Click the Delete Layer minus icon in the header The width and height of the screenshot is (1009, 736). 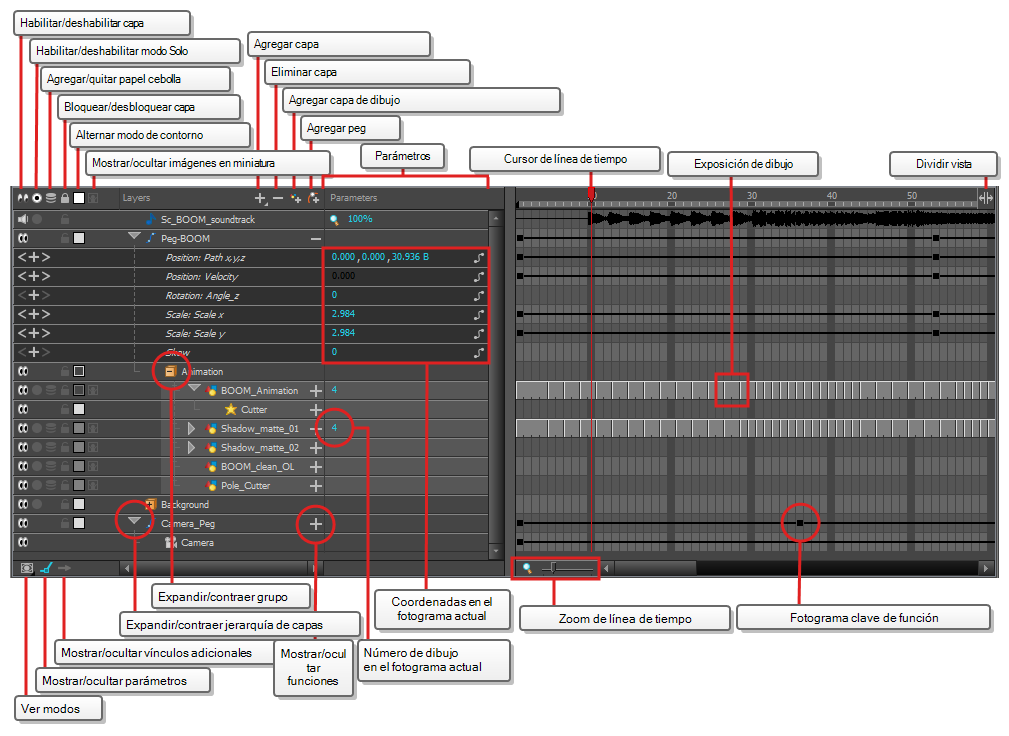(277, 198)
